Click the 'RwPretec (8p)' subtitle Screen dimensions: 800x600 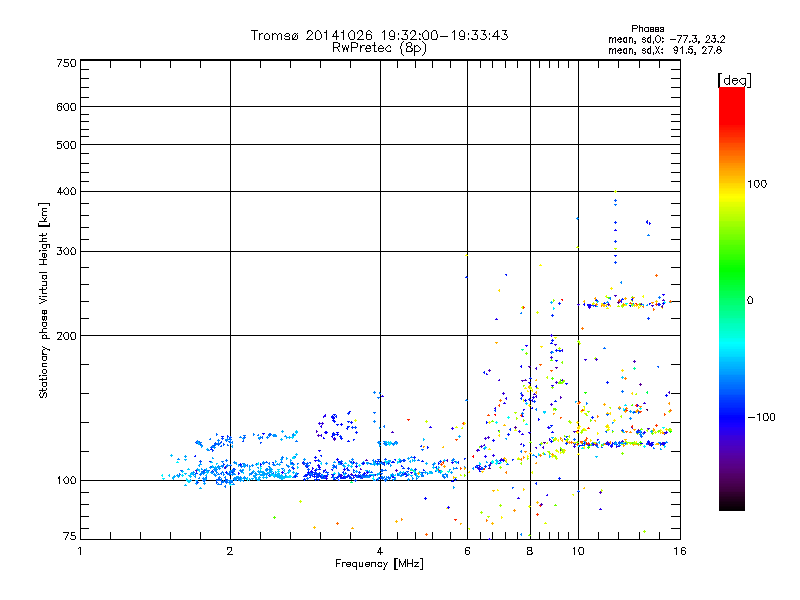(379, 48)
